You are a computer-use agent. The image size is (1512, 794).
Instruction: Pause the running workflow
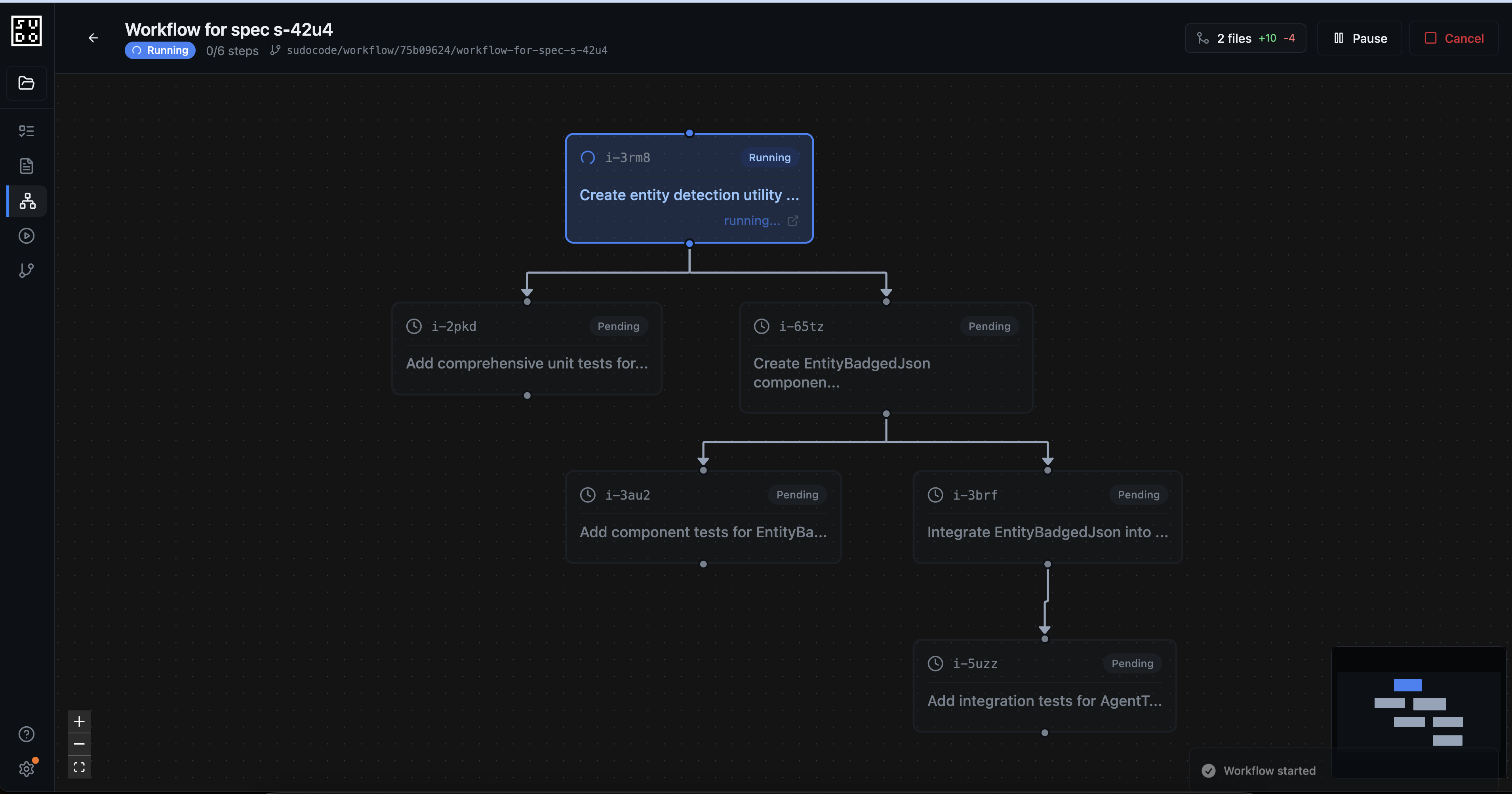point(1360,38)
